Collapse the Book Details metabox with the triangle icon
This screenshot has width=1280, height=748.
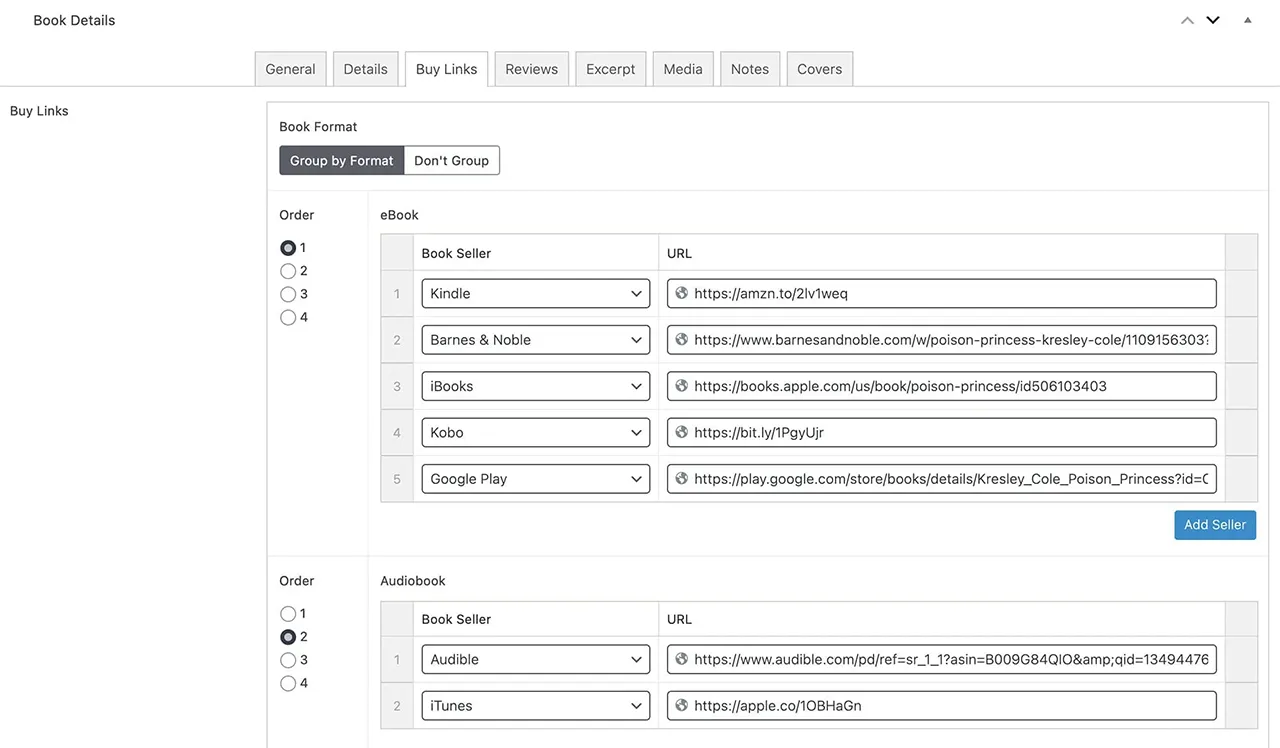point(1247,20)
